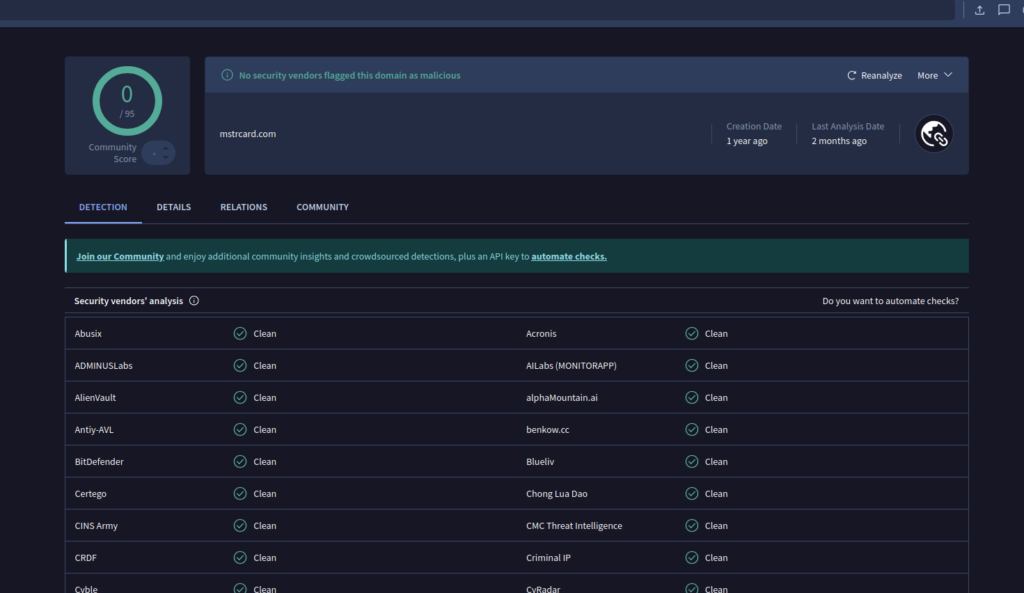Click the Clean checkmark next to Criminal IP
The image size is (1024, 593).
click(690, 557)
